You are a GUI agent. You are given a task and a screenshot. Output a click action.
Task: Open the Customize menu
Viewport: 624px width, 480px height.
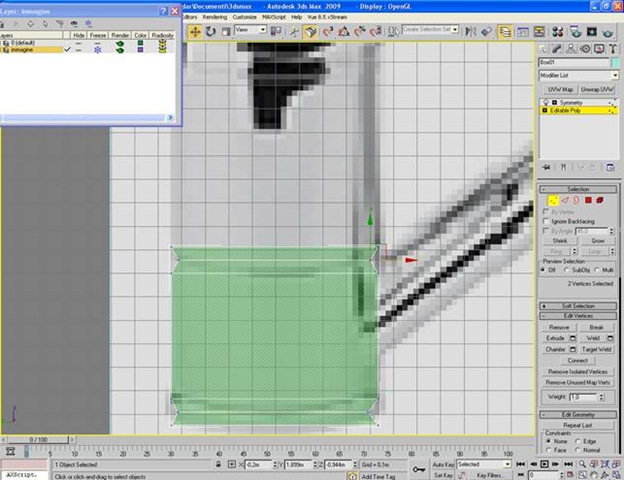click(x=245, y=17)
